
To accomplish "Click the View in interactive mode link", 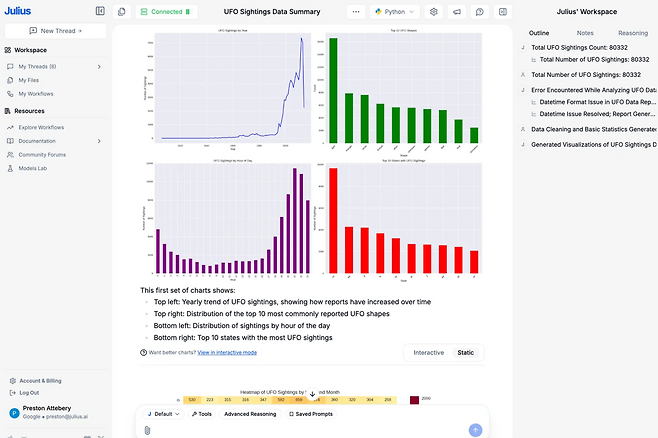I will point(226,352).
